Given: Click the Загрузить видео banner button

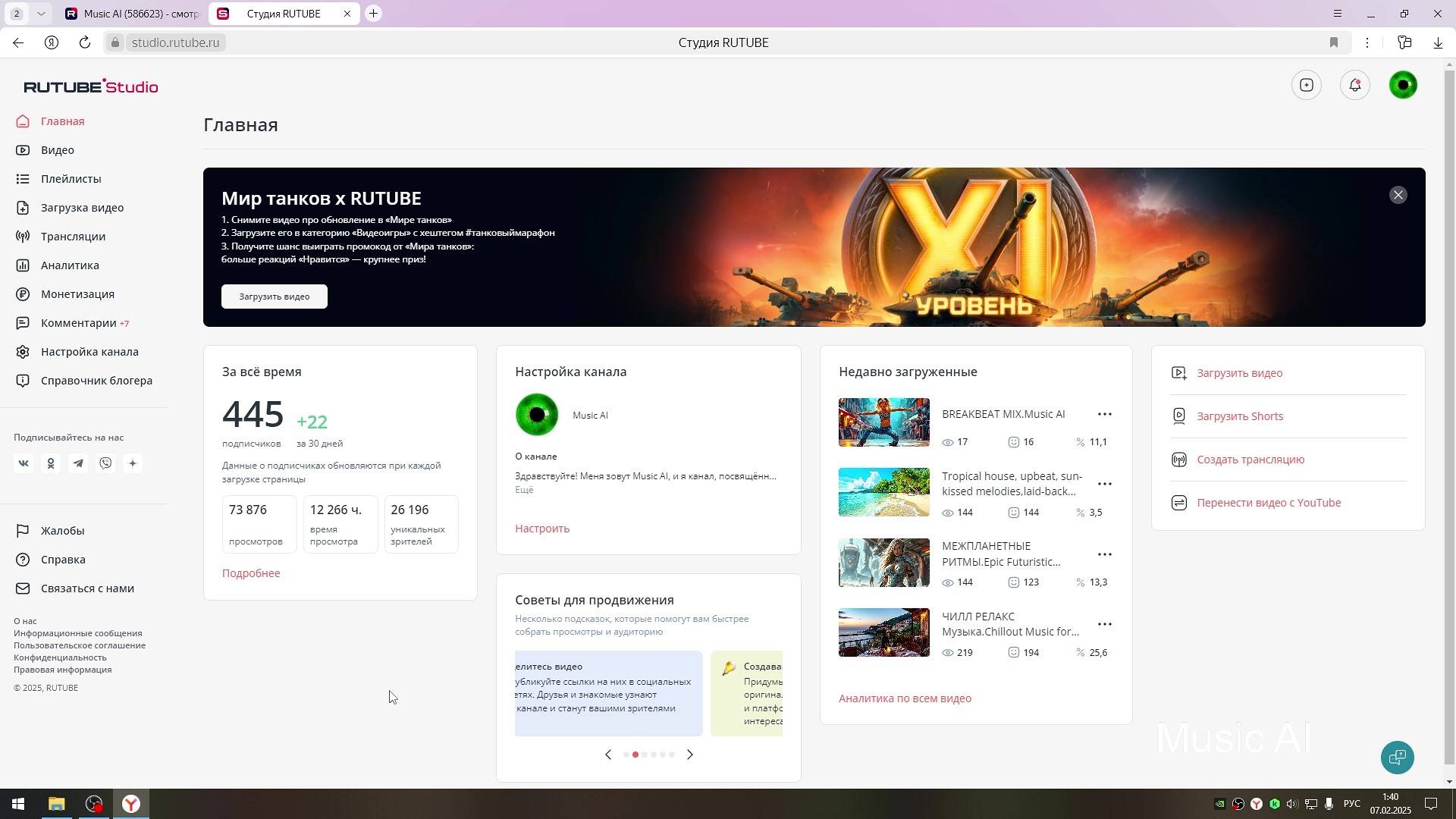Looking at the screenshot, I should tap(274, 297).
